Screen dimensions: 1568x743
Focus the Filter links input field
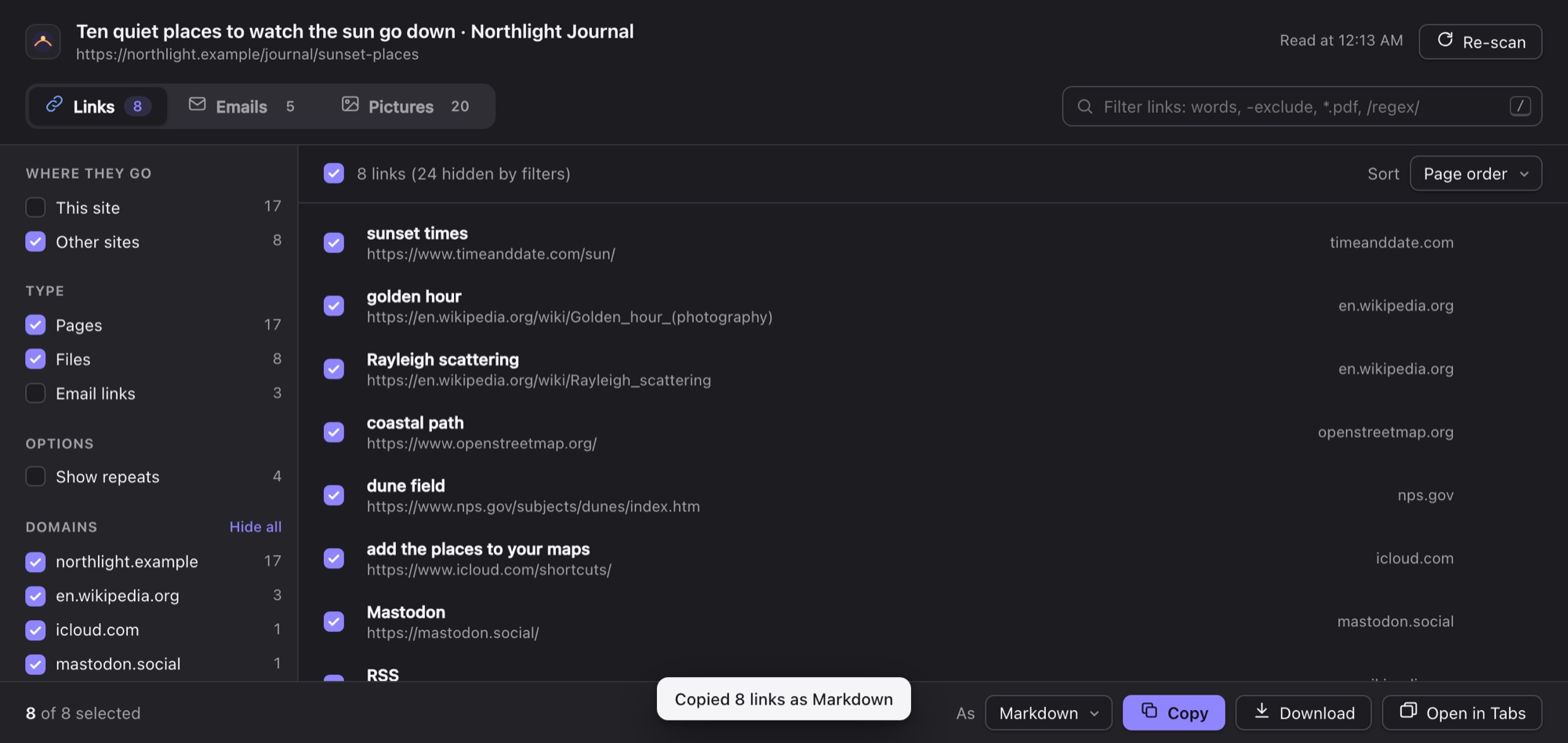click(1301, 107)
